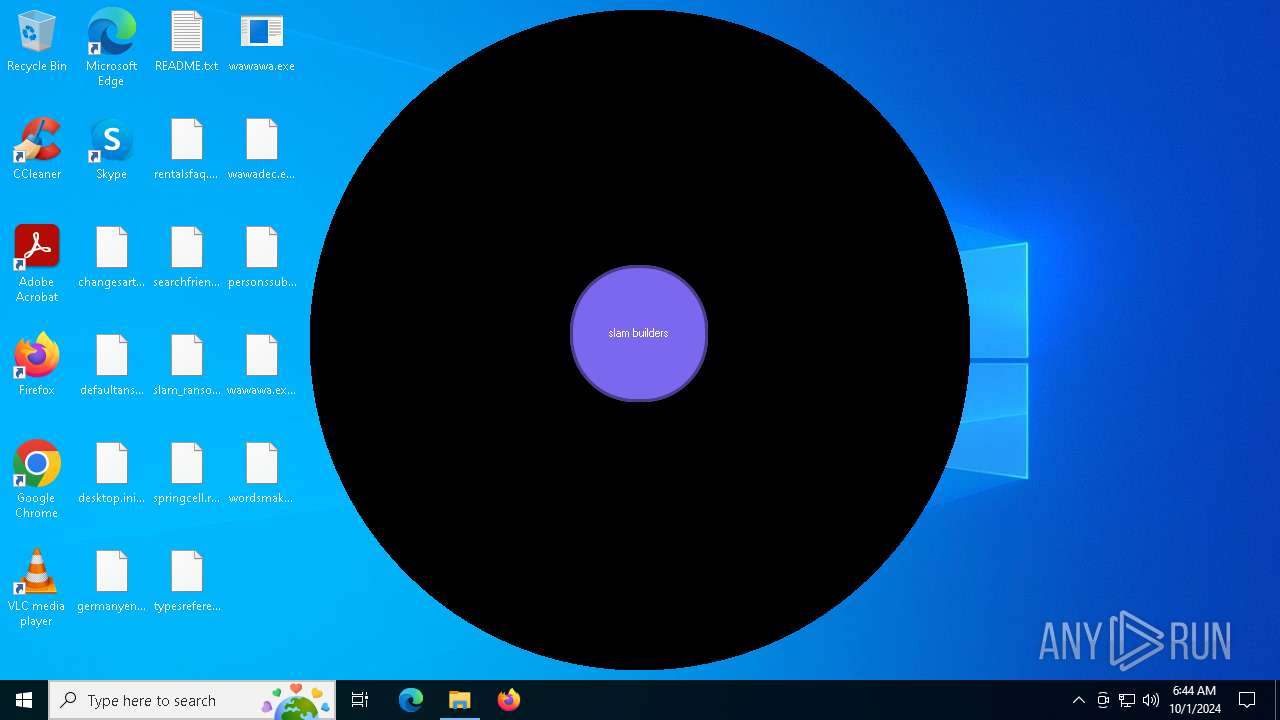Select the springcell file icon

coord(186,473)
